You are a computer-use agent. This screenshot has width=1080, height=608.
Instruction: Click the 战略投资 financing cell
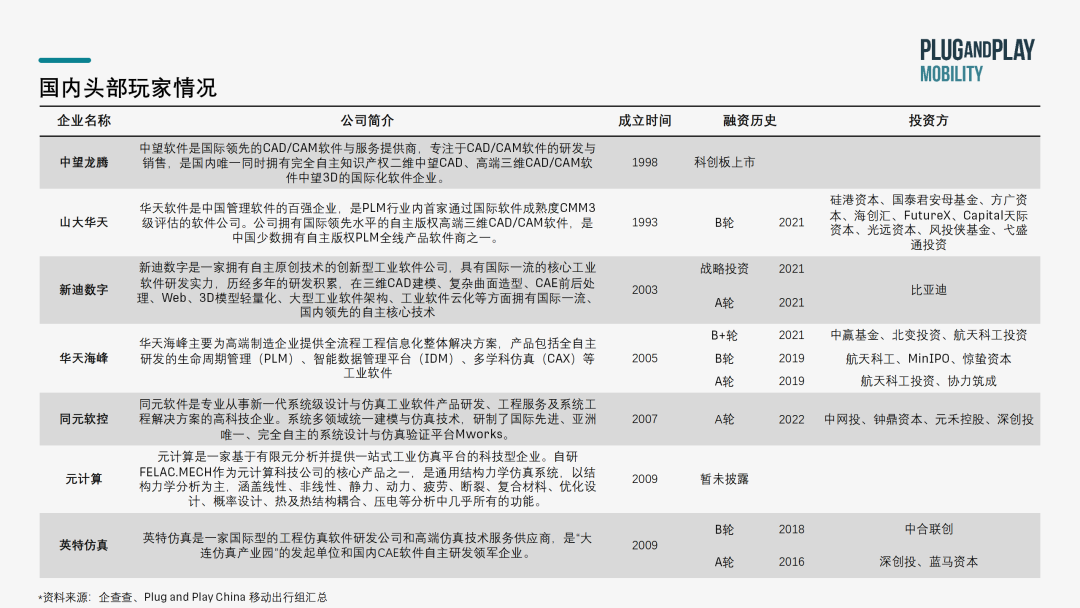(724, 269)
